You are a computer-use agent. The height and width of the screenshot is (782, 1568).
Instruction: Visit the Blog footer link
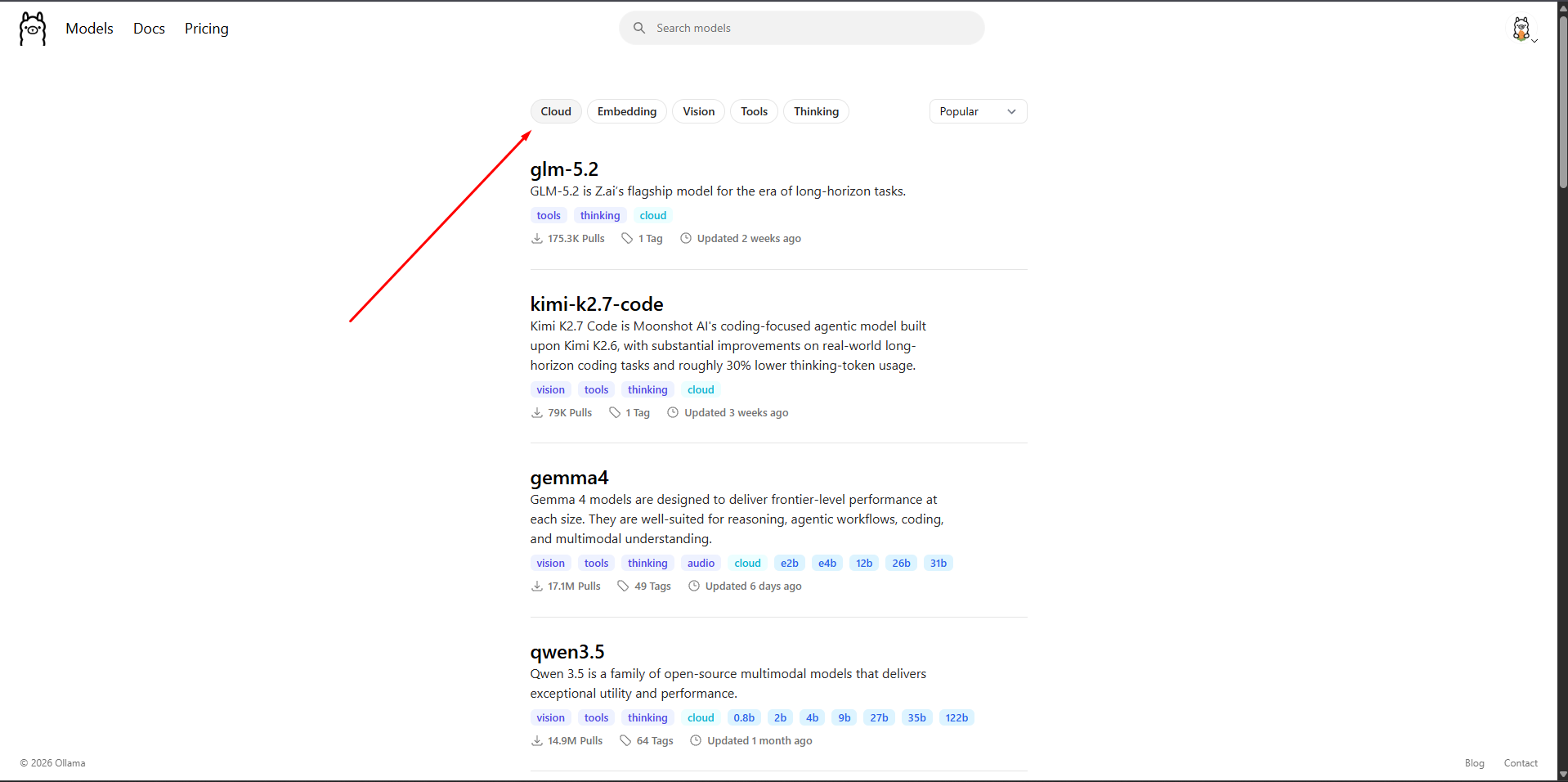(1475, 763)
